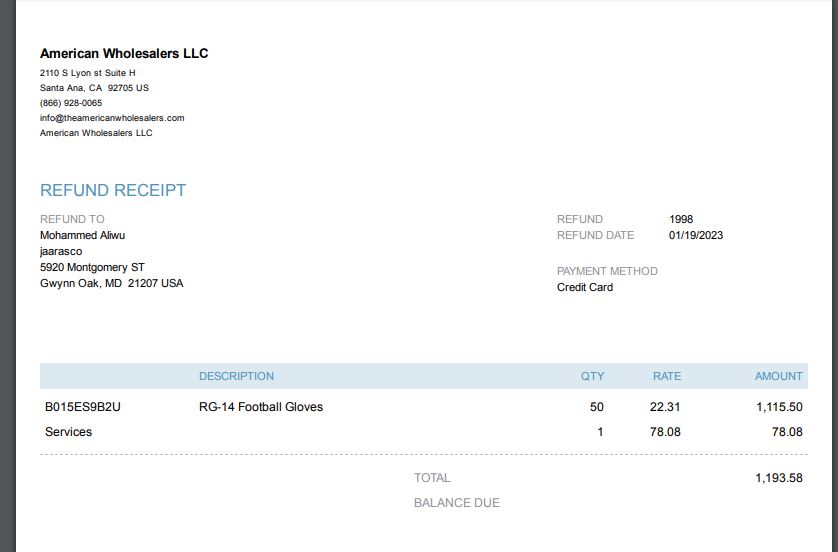This screenshot has width=838, height=552.
Task: Click the product code B015ES9B2U
Action: coord(83,407)
